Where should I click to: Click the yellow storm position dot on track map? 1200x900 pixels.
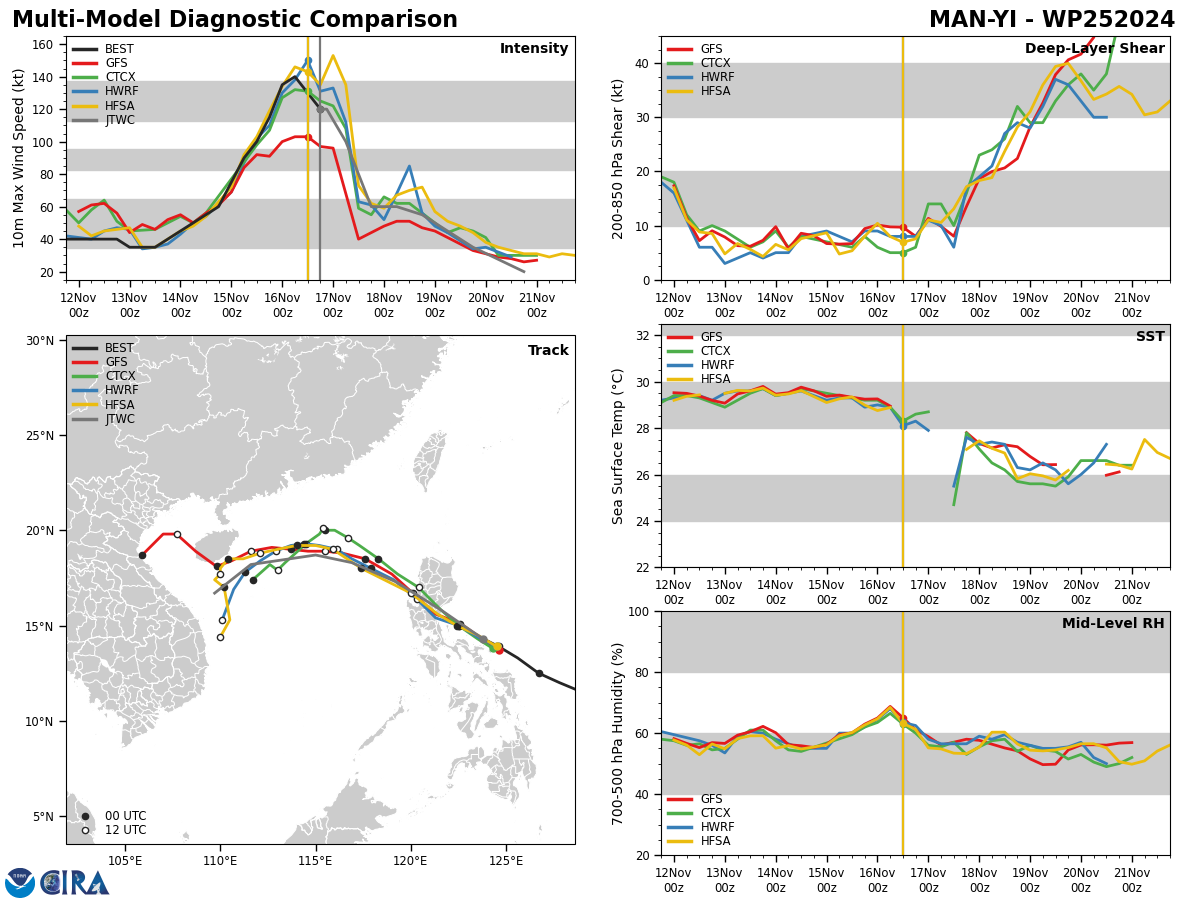pos(498,647)
